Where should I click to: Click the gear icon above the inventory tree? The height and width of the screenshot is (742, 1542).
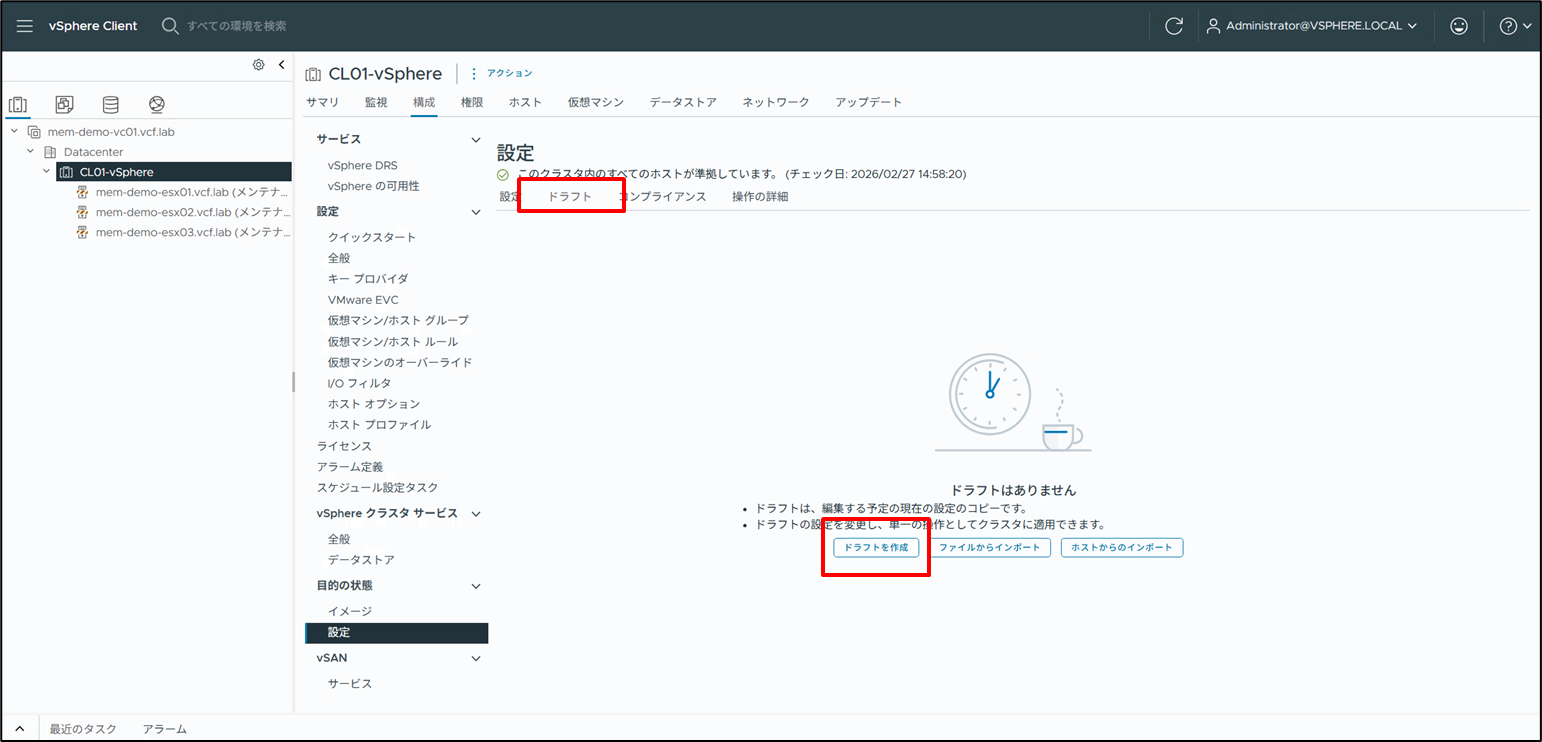coord(258,64)
